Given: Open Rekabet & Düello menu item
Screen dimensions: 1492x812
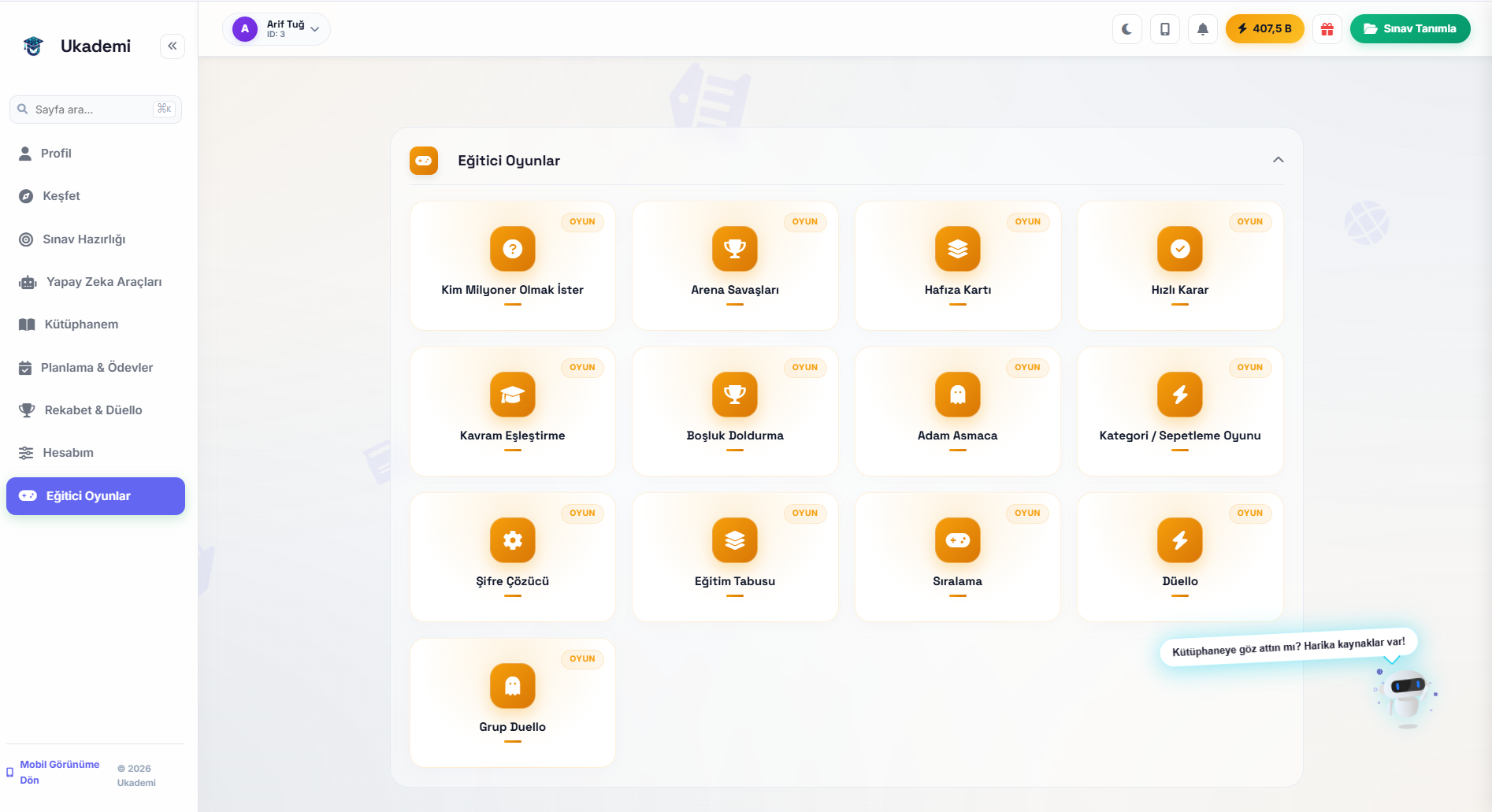Looking at the screenshot, I should (x=95, y=410).
